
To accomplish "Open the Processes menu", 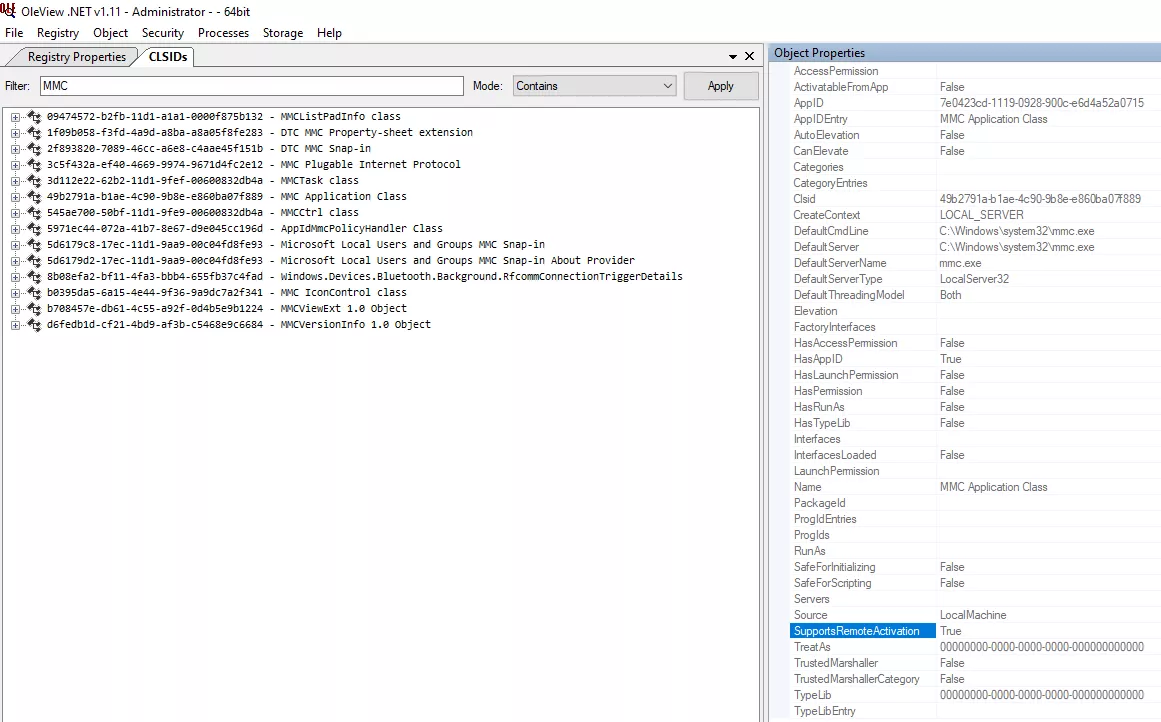I will point(223,33).
